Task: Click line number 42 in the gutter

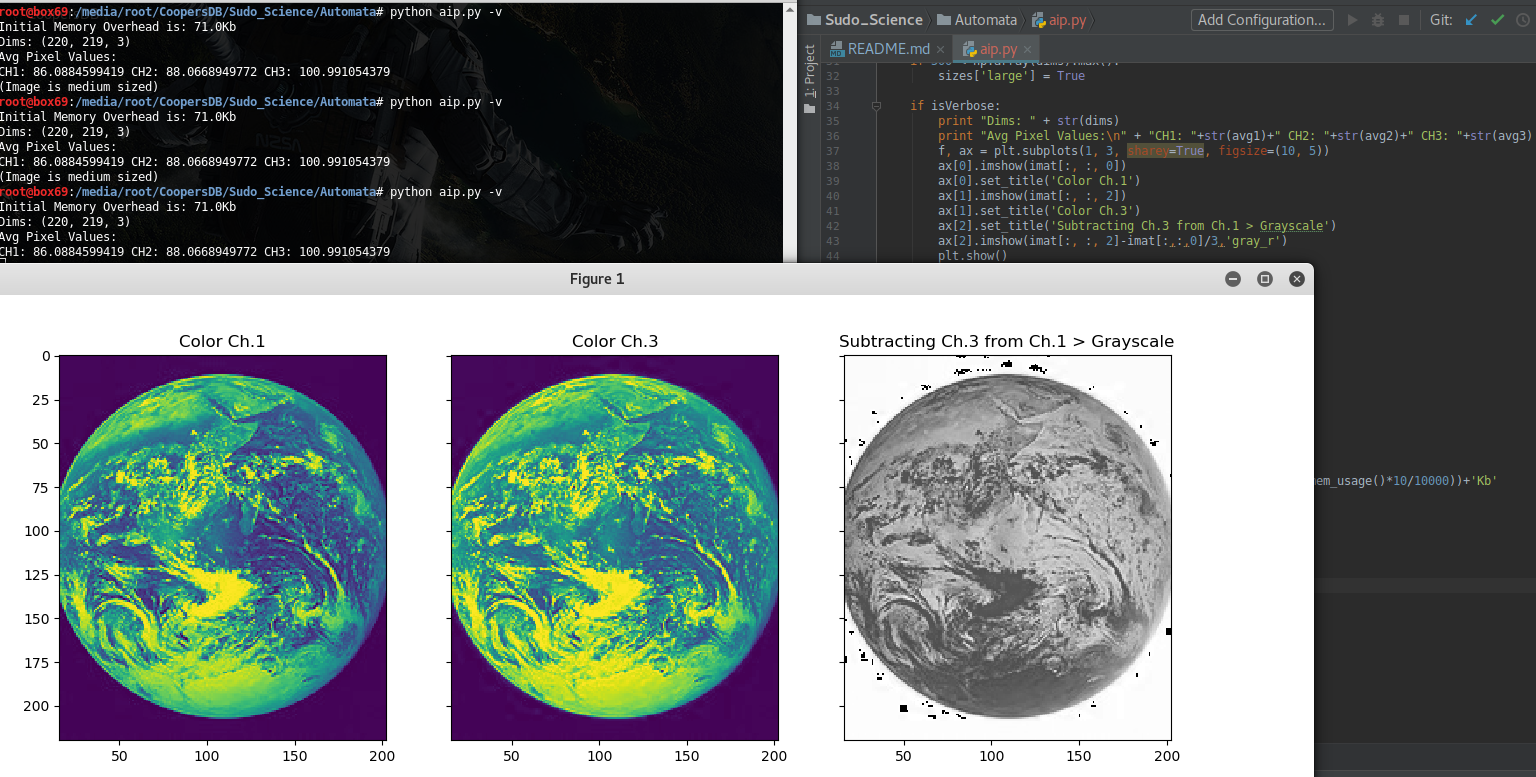Action: coord(833,226)
